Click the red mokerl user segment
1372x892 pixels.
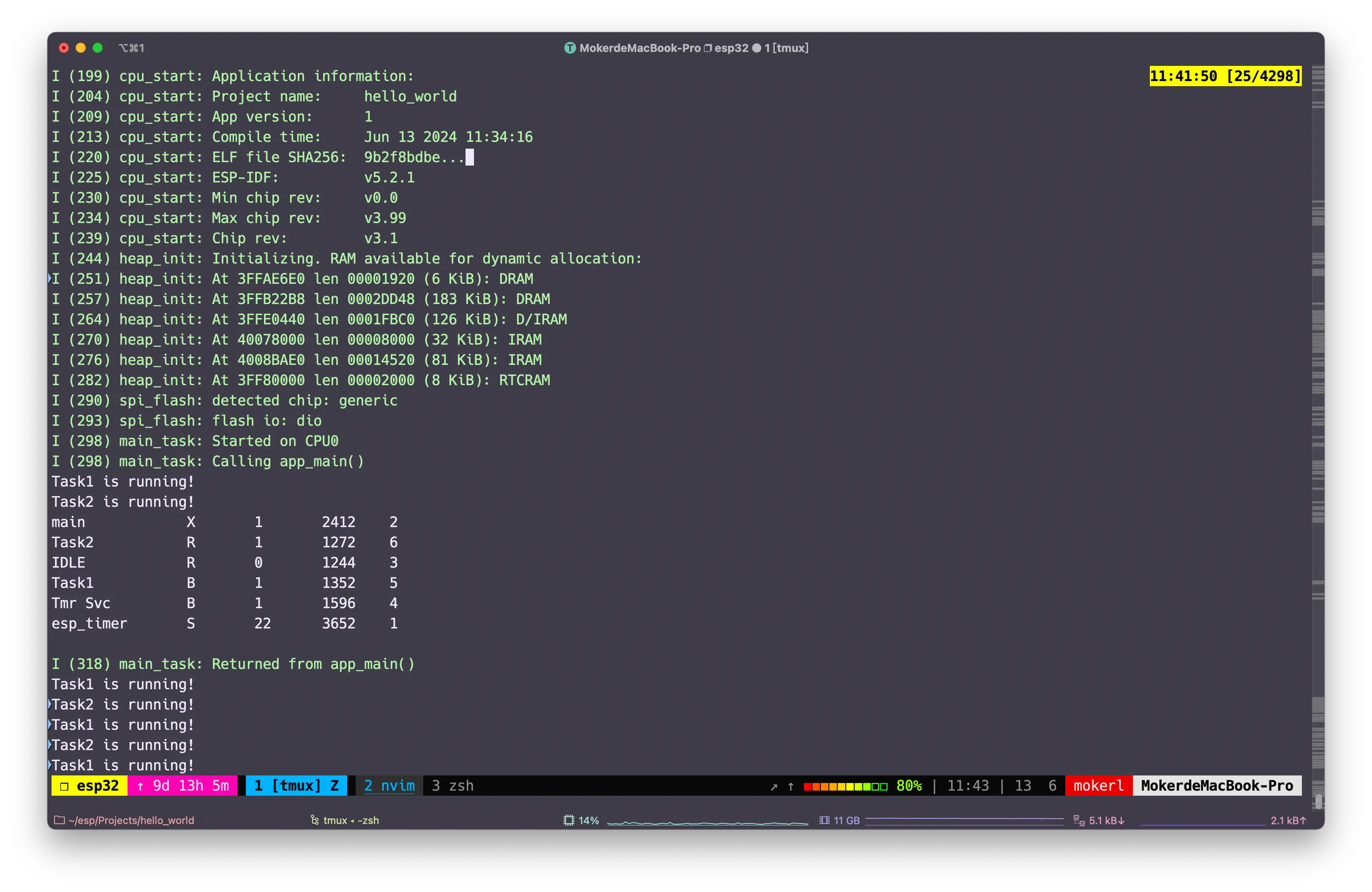coord(1098,786)
